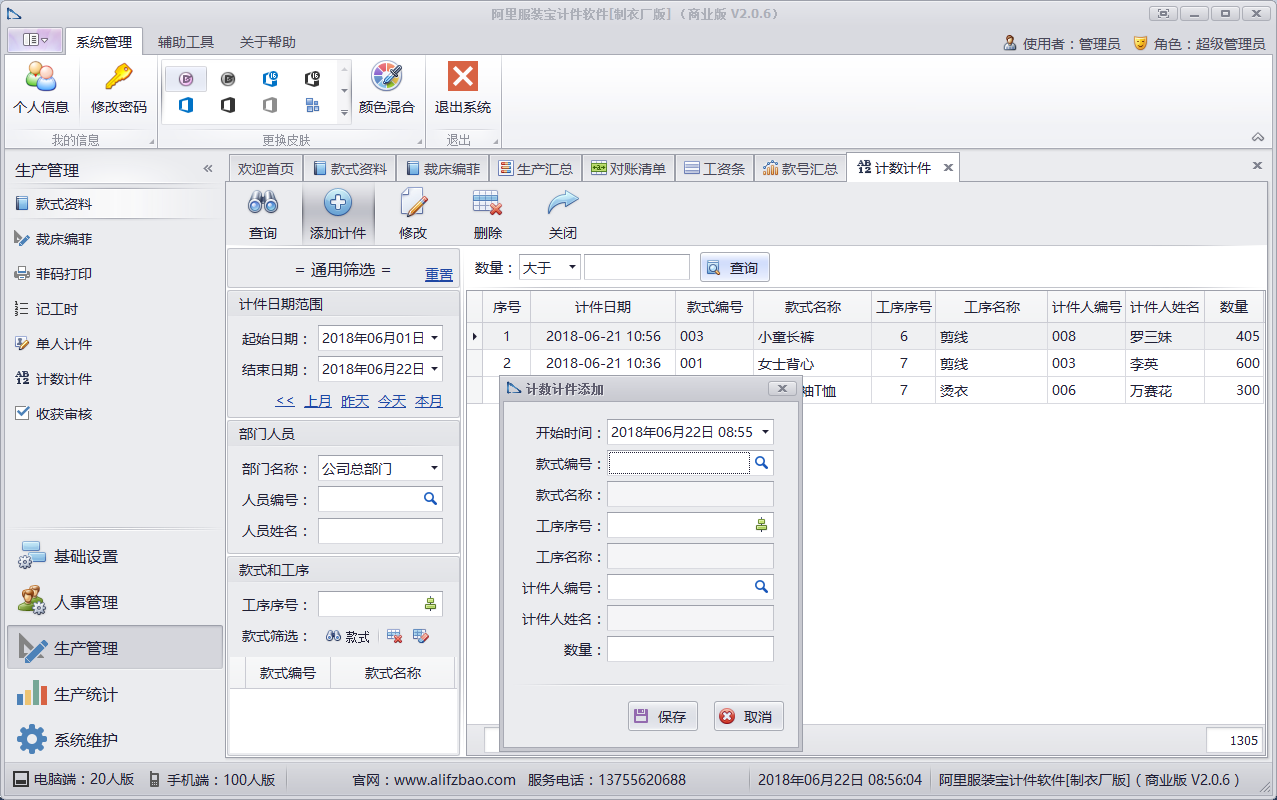Click the 修改 edit toolbar icon
Viewport: 1277px width, 800px height.
tap(413, 204)
